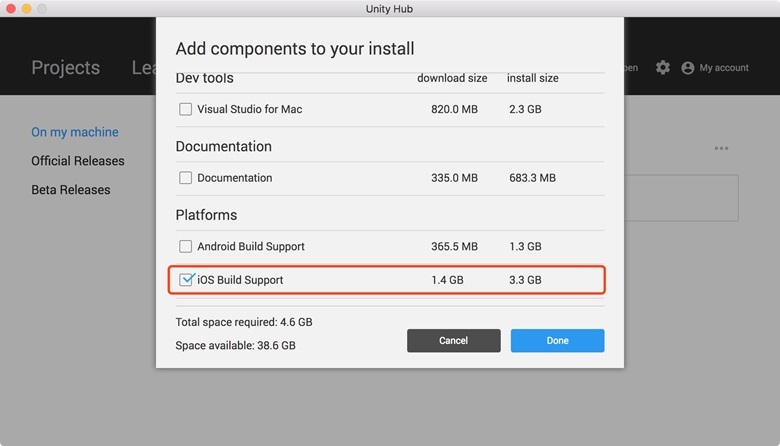Cancel adding components
The width and height of the screenshot is (780, 446).
pos(454,341)
